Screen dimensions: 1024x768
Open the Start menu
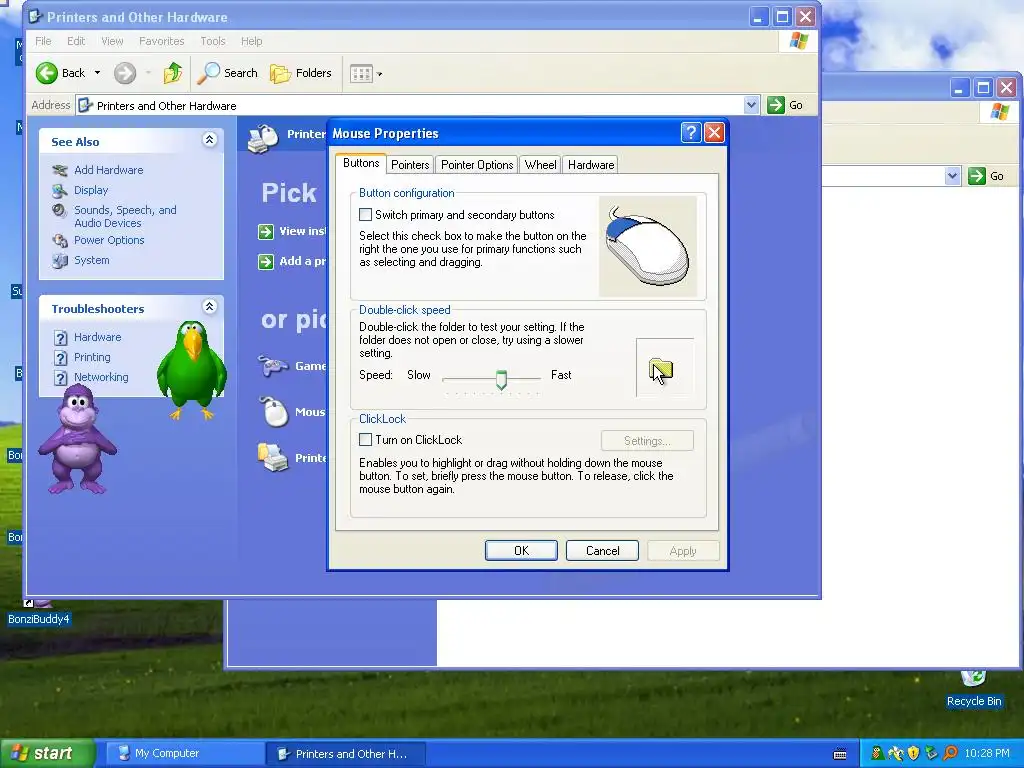coord(47,753)
